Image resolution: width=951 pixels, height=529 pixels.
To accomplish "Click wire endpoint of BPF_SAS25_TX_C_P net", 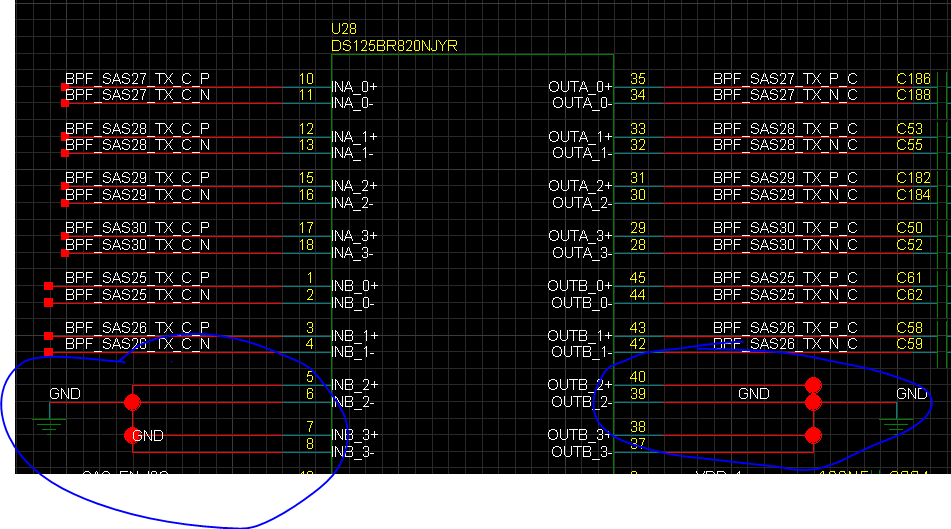I will [49, 286].
